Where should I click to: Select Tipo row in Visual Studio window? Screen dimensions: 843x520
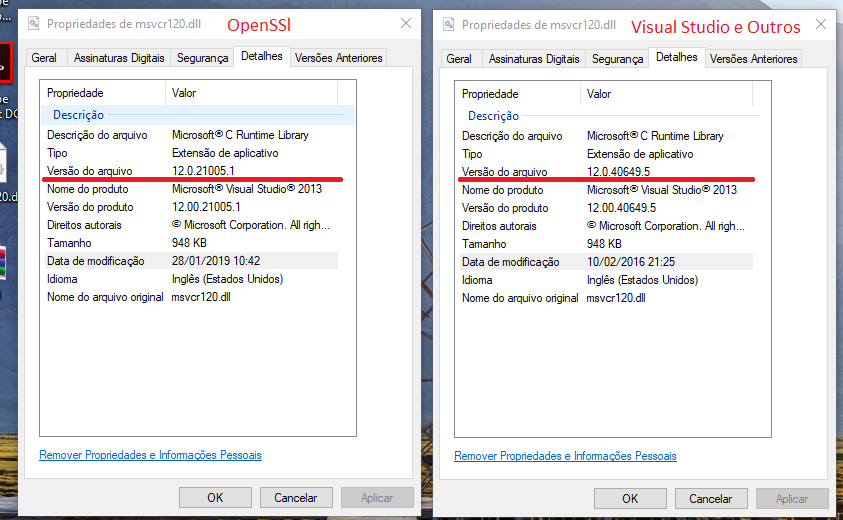[x=606, y=154]
